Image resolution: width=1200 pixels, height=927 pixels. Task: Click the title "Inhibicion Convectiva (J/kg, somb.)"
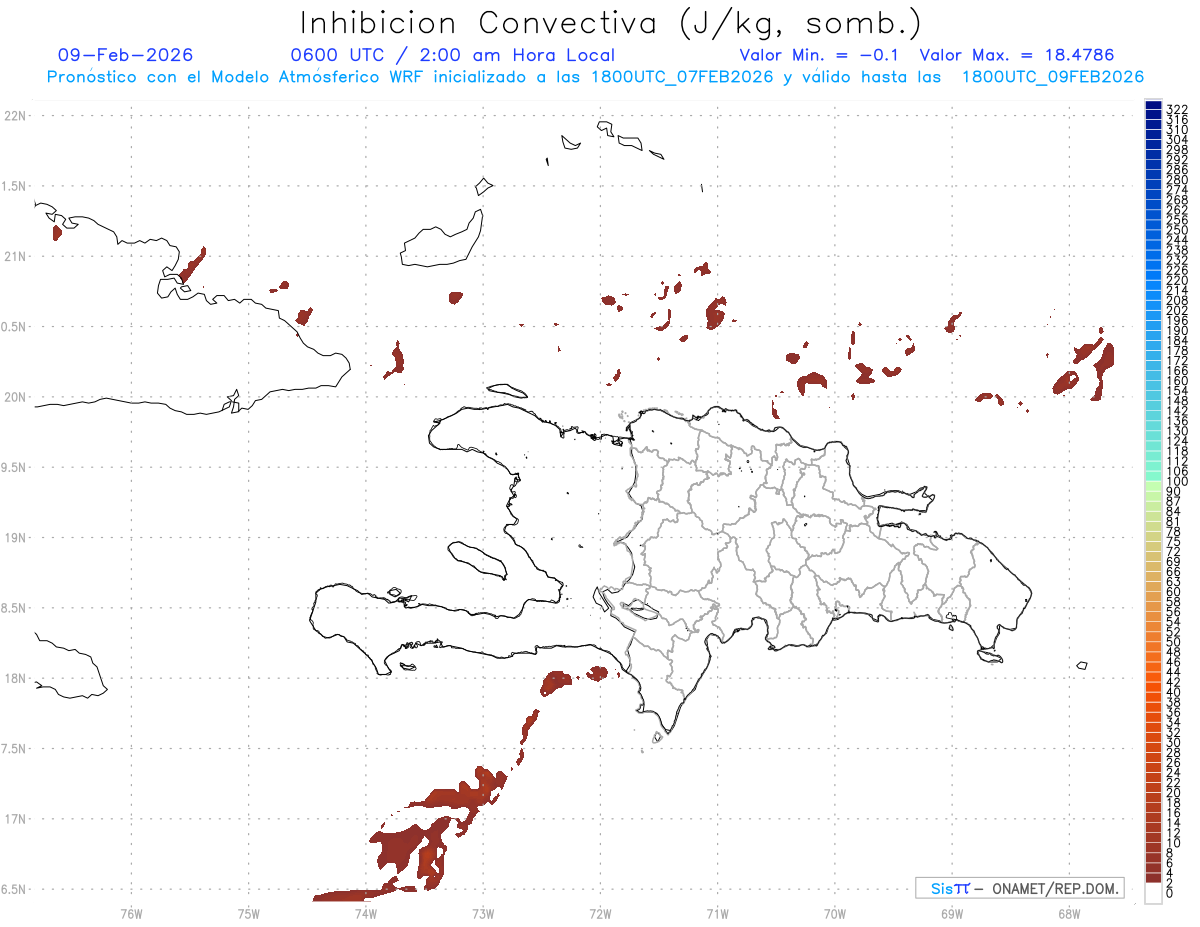pos(611,23)
